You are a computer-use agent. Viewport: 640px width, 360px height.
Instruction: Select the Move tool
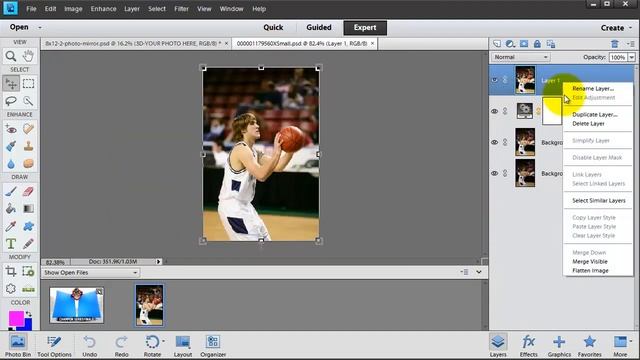[11, 84]
